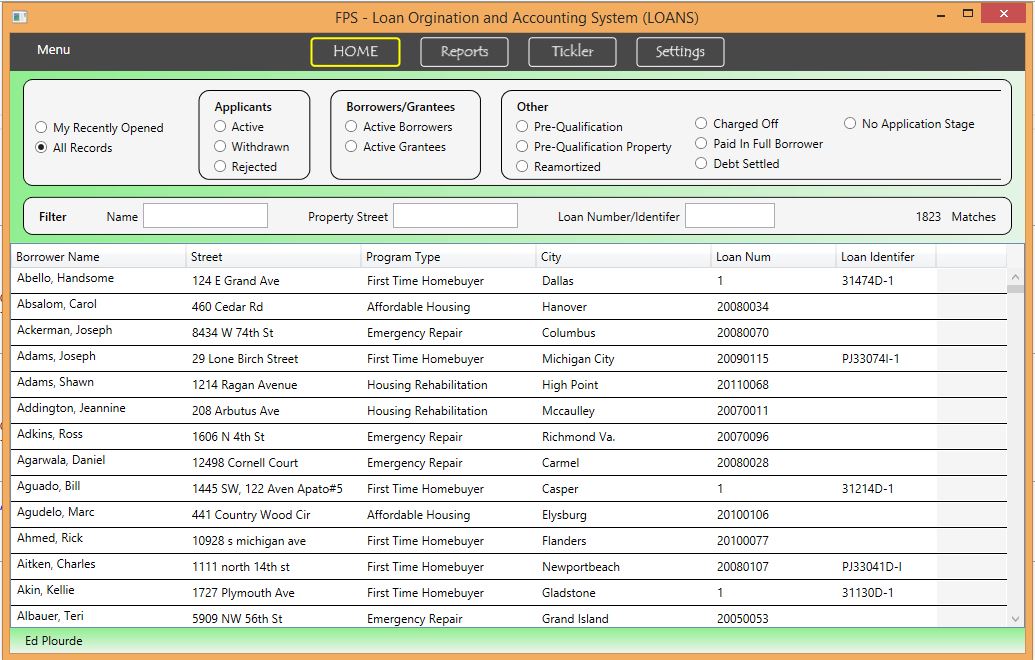
Task: Select the My Recently Opened radio button
Action: click(x=41, y=128)
